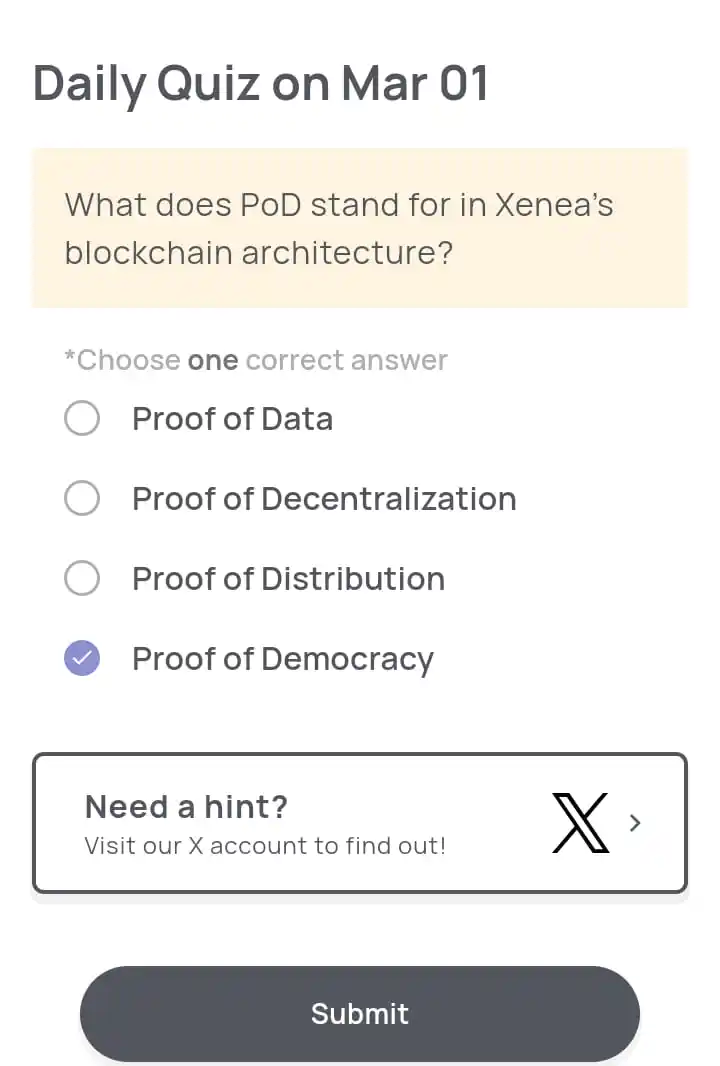Click the X logo icon in hint box
The height and width of the screenshot is (1066, 720).
coord(580,823)
